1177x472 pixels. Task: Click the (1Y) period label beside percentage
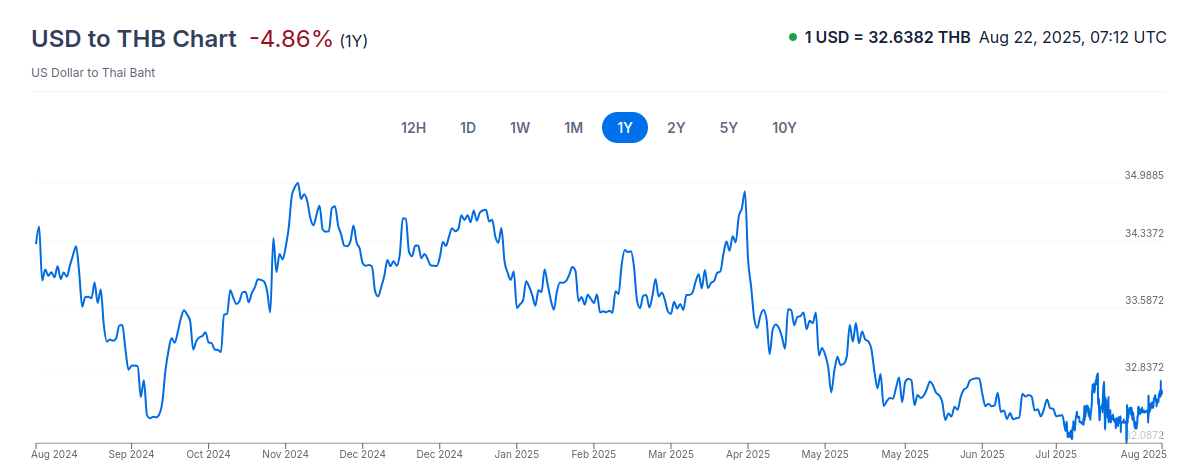click(354, 41)
